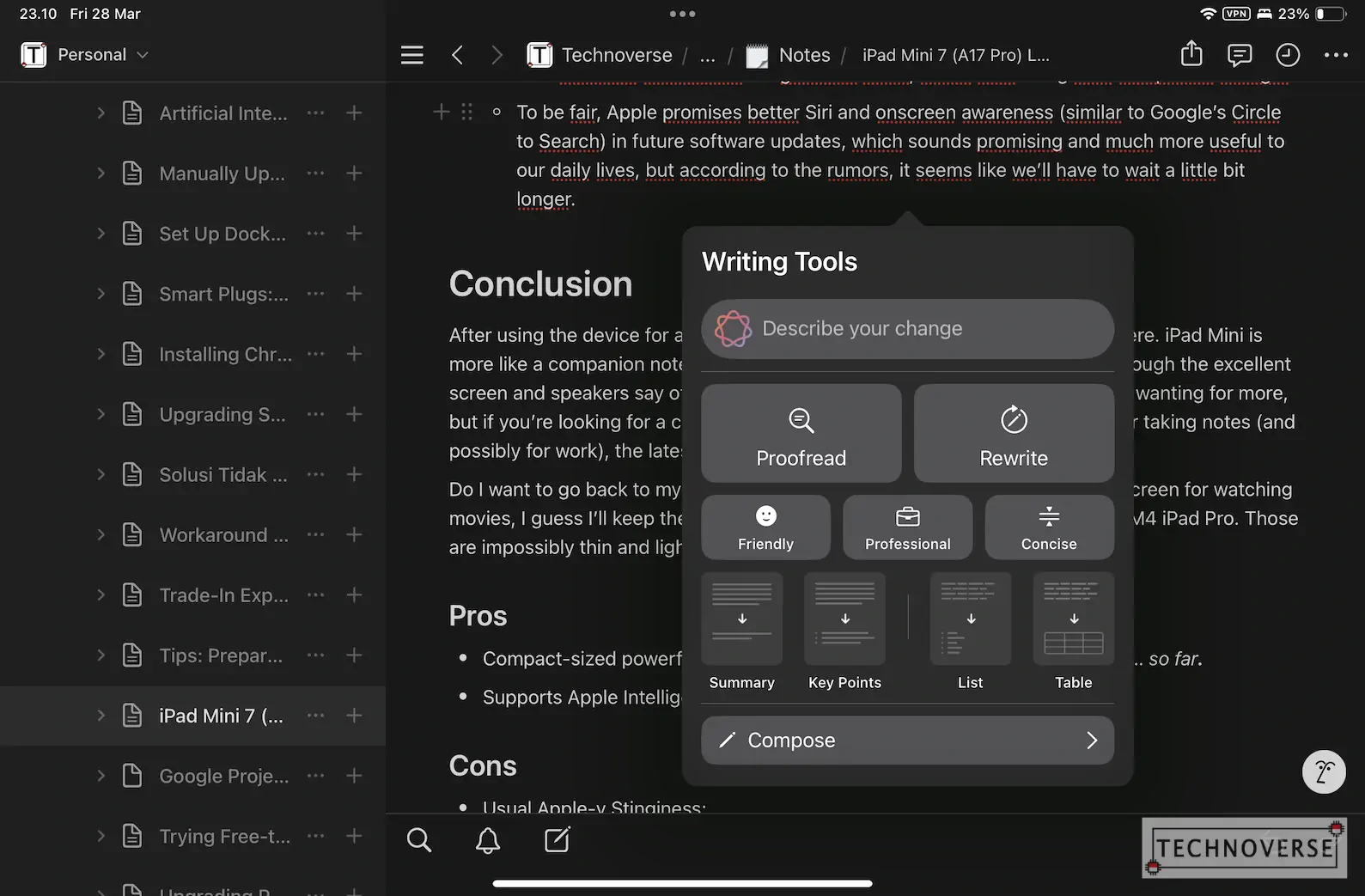Image resolution: width=1365 pixels, height=896 pixels.
Task: Choose the Proofread writing tool
Action: (801, 433)
